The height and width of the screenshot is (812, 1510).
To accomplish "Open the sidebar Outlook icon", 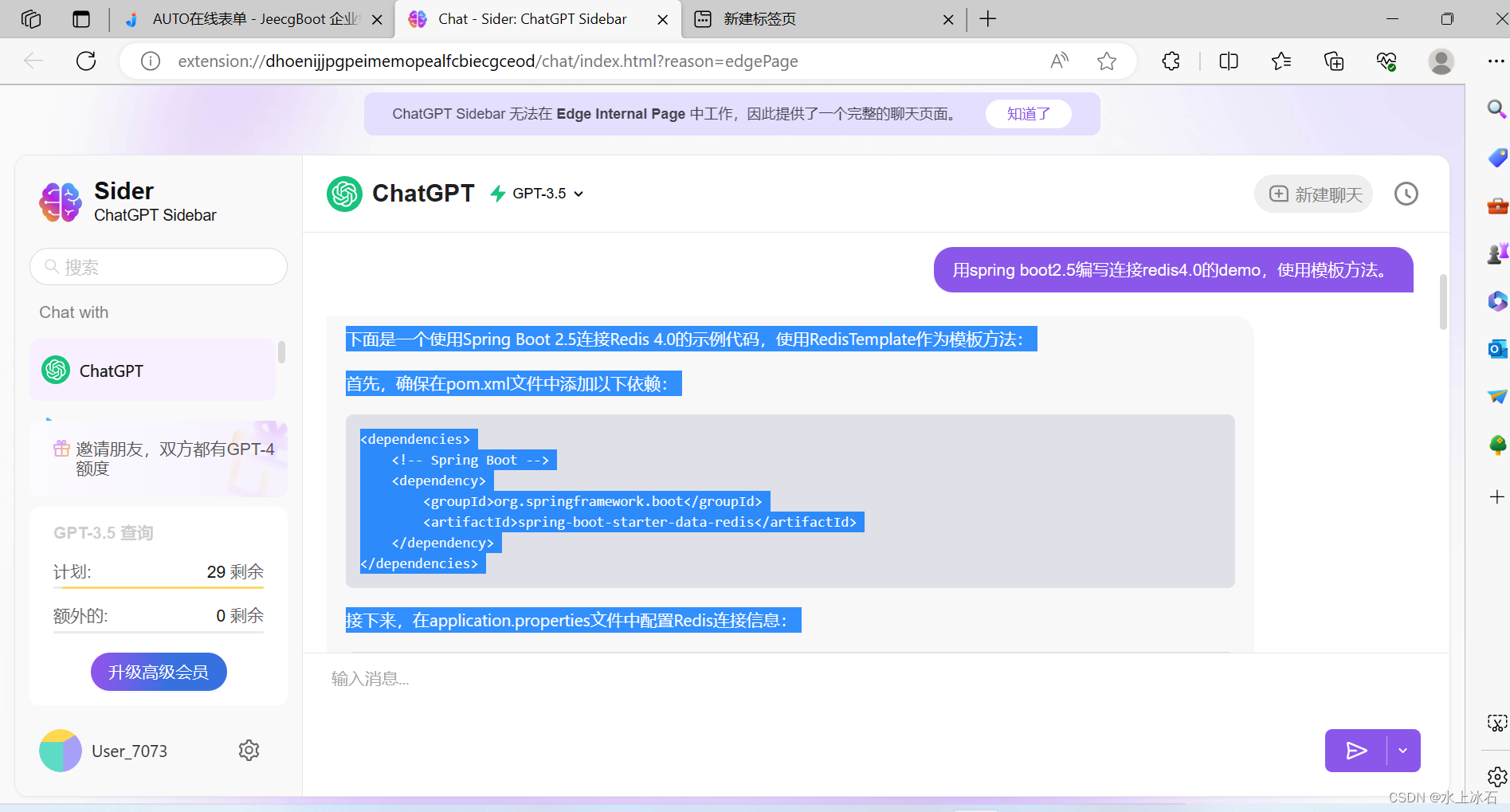I will click(x=1497, y=348).
